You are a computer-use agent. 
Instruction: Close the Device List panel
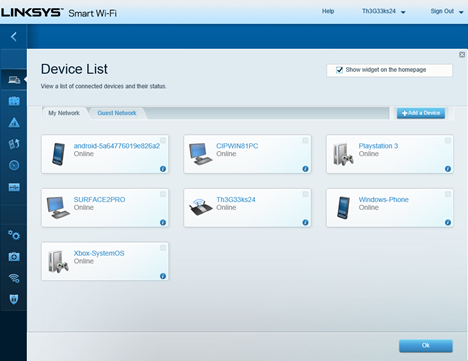click(462, 55)
